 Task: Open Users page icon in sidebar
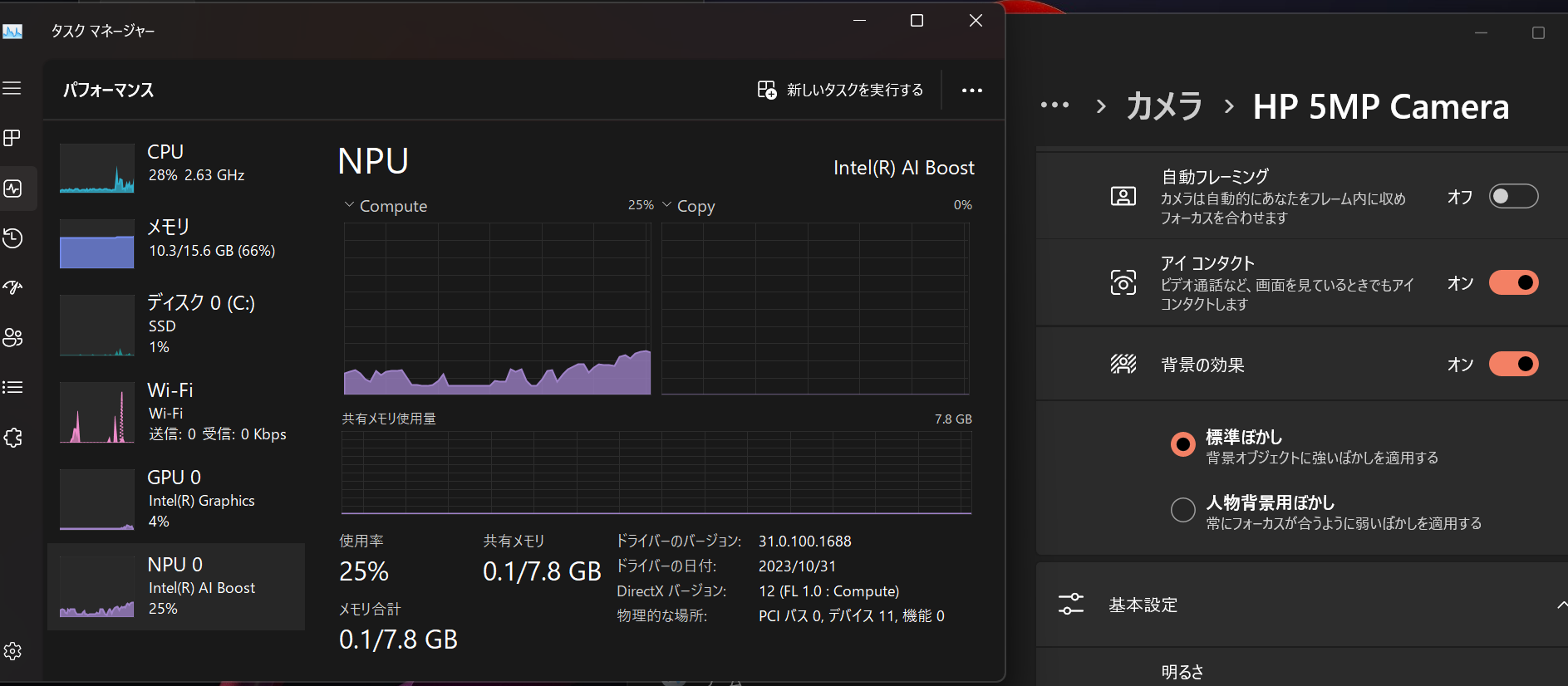click(12, 337)
